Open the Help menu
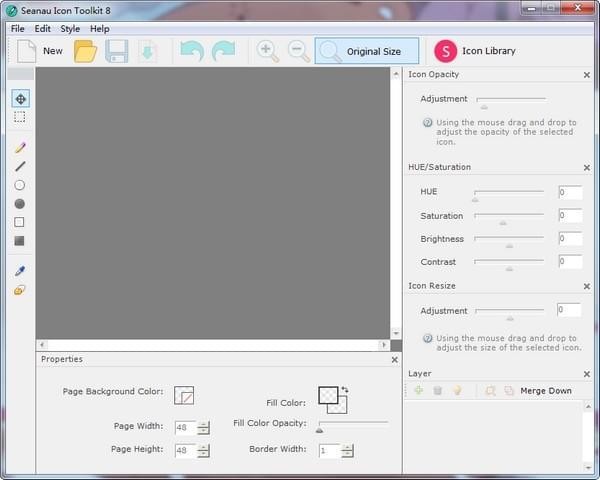The width and height of the screenshot is (600, 480). [99, 29]
